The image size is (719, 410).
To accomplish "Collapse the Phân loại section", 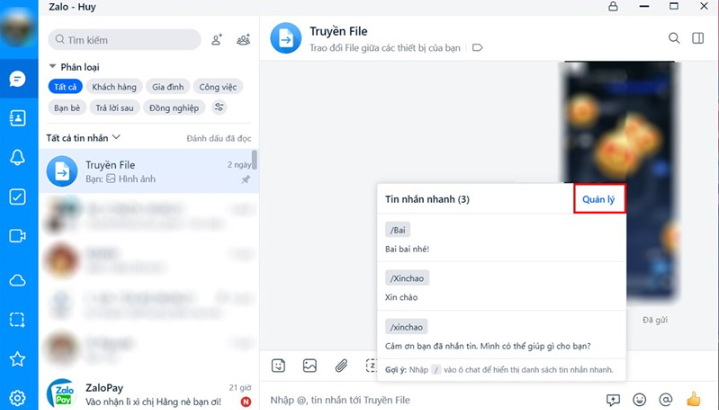I will 52,66.
